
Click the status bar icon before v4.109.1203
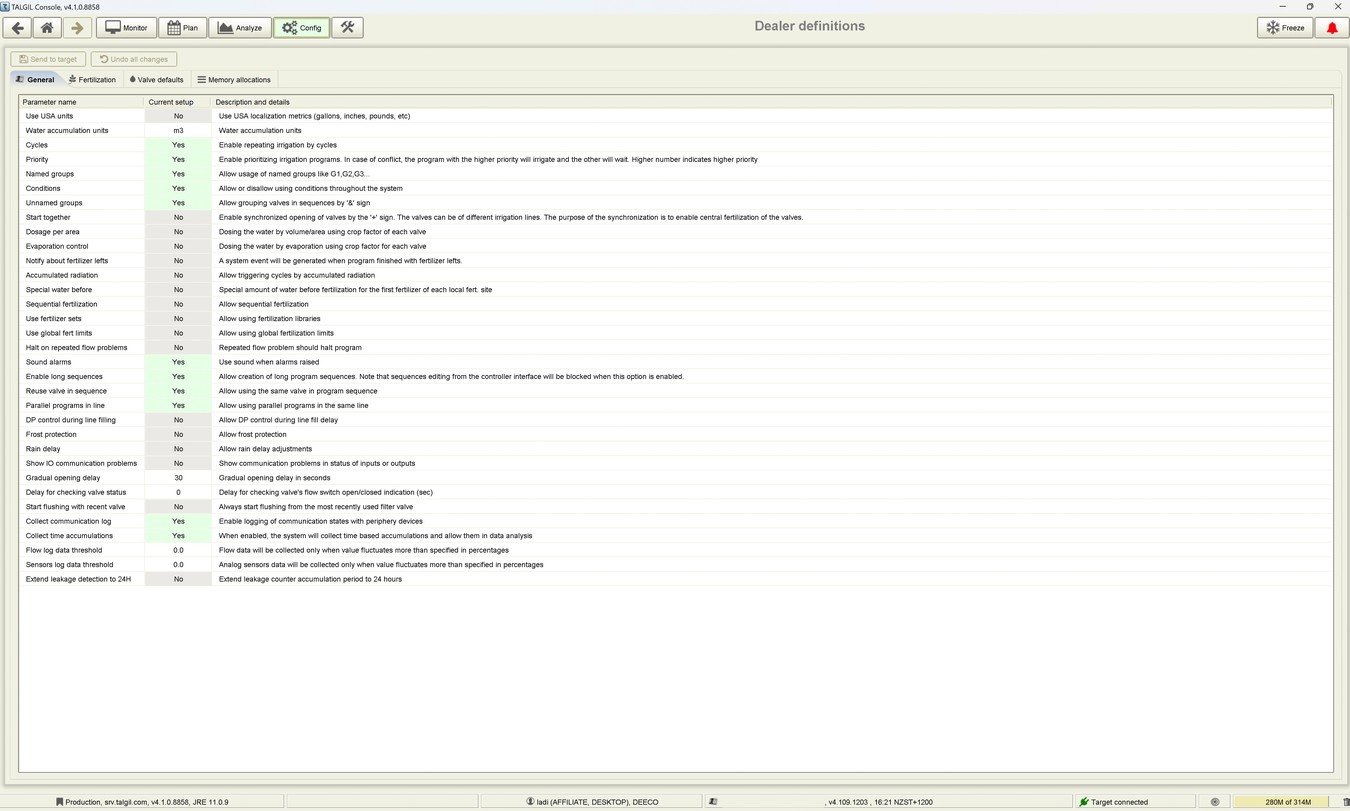[713, 802]
